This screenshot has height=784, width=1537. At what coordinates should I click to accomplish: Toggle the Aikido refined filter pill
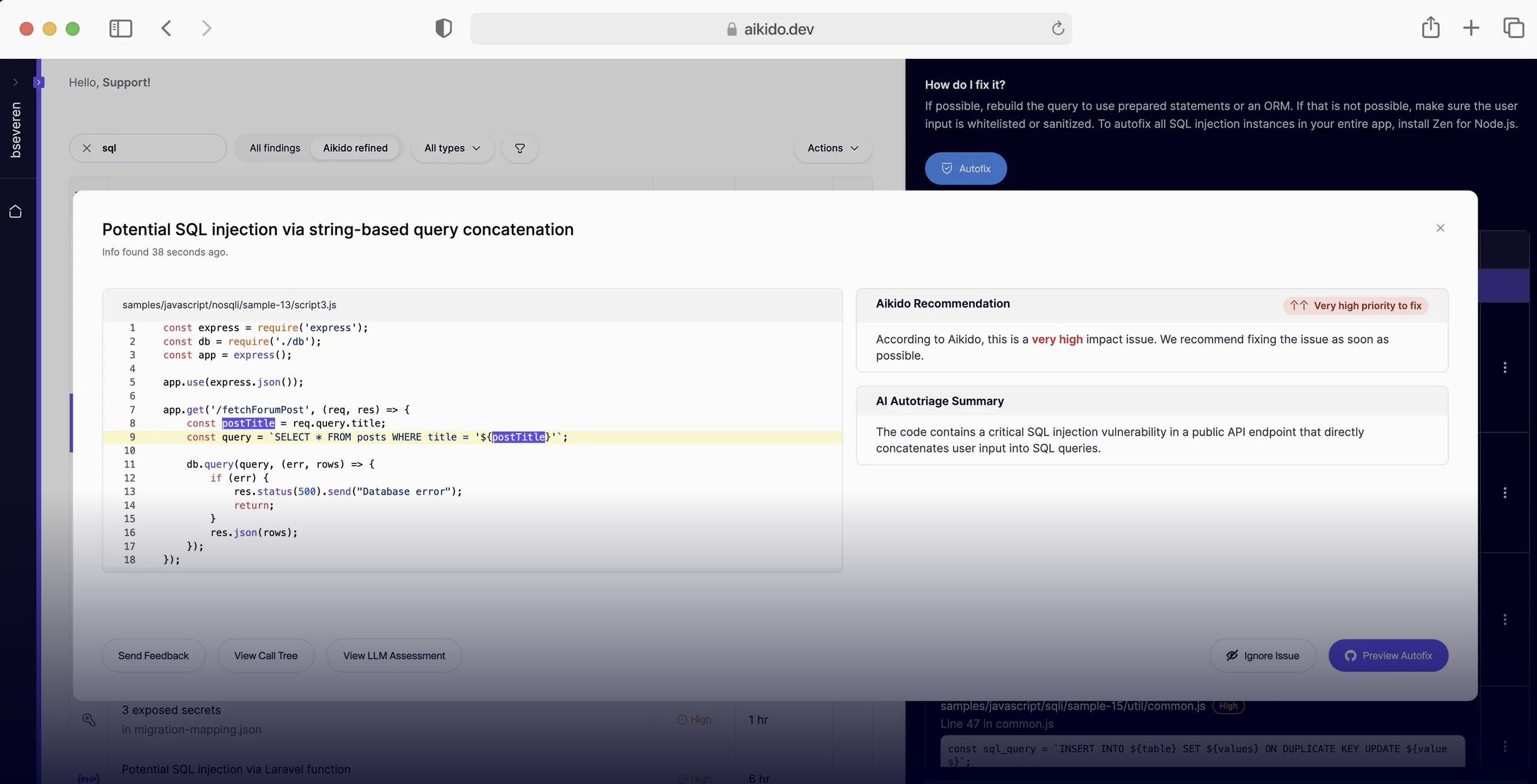[x=355, y=148]
